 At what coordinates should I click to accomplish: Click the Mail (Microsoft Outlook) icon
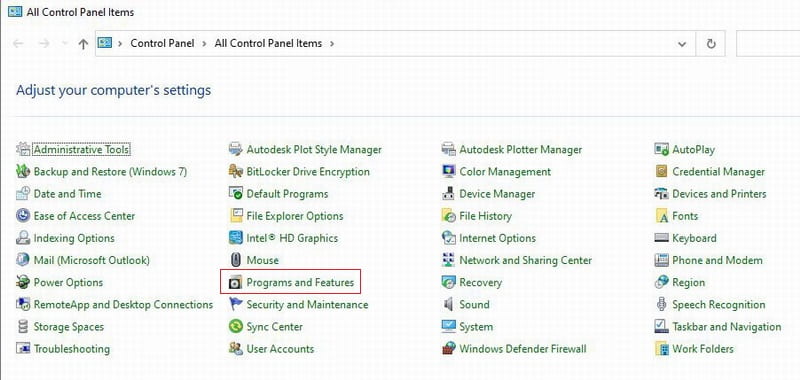(23, 260)
